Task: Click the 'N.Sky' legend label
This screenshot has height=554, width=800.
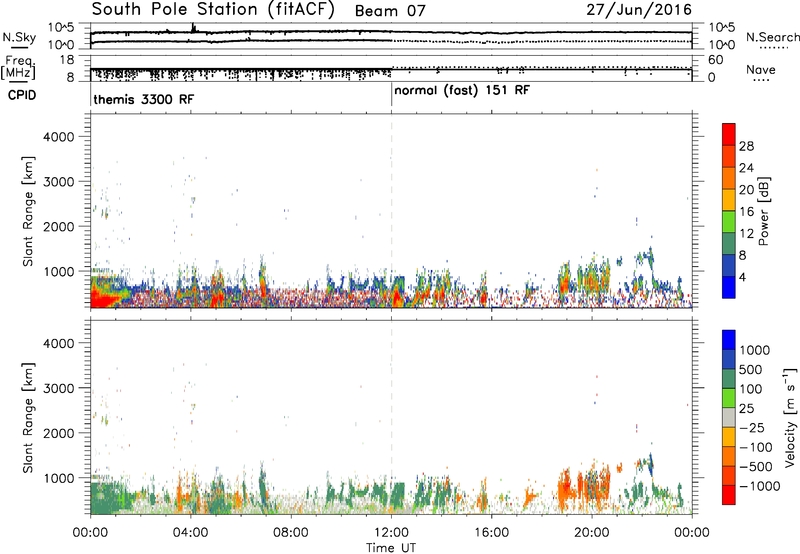Action: (19, 37)
